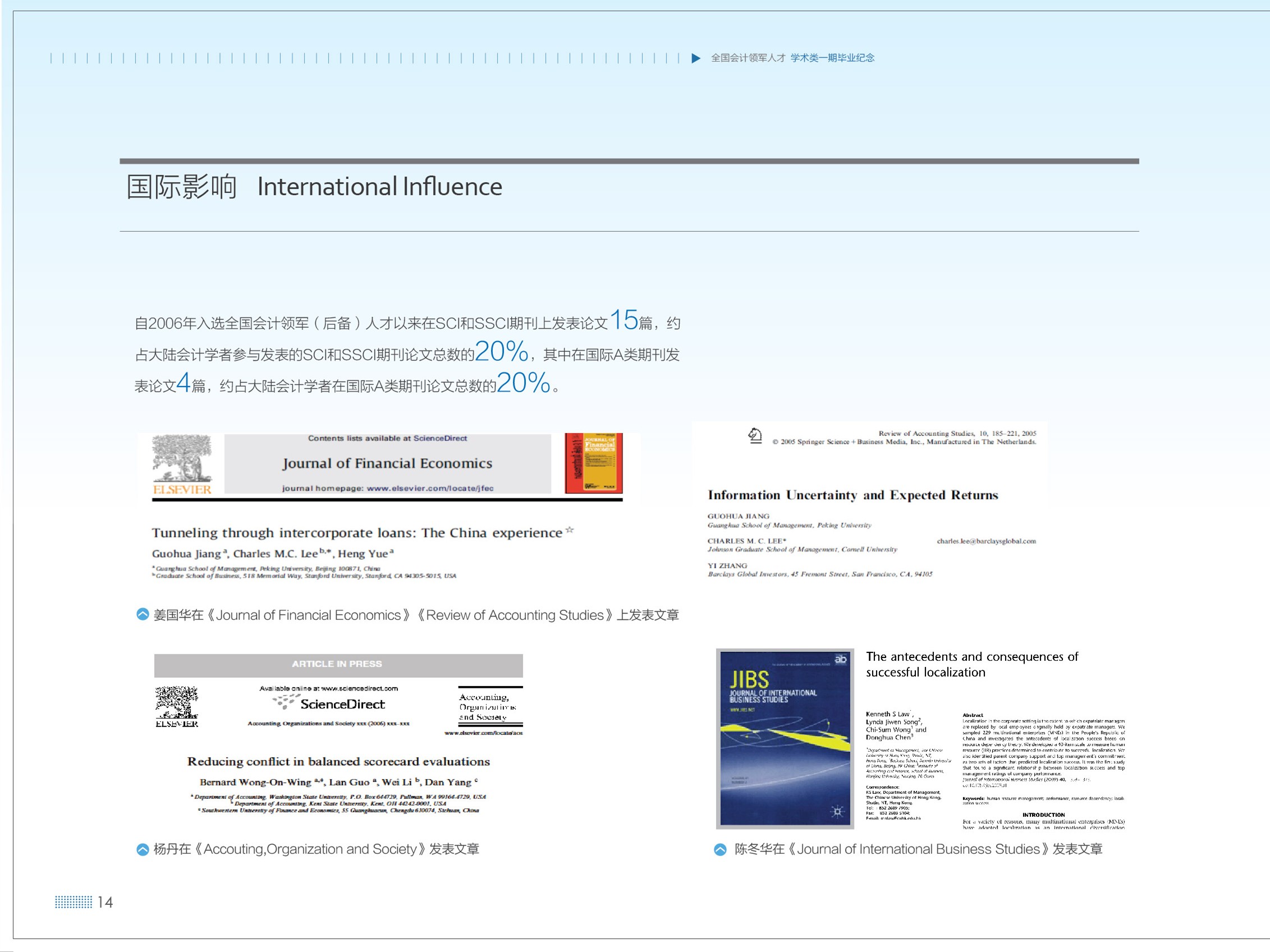Click the ARTICLE IN PRESS grey banner
Screen dimensions: 1270x952
pyautogui.click(x=338, y=665)
